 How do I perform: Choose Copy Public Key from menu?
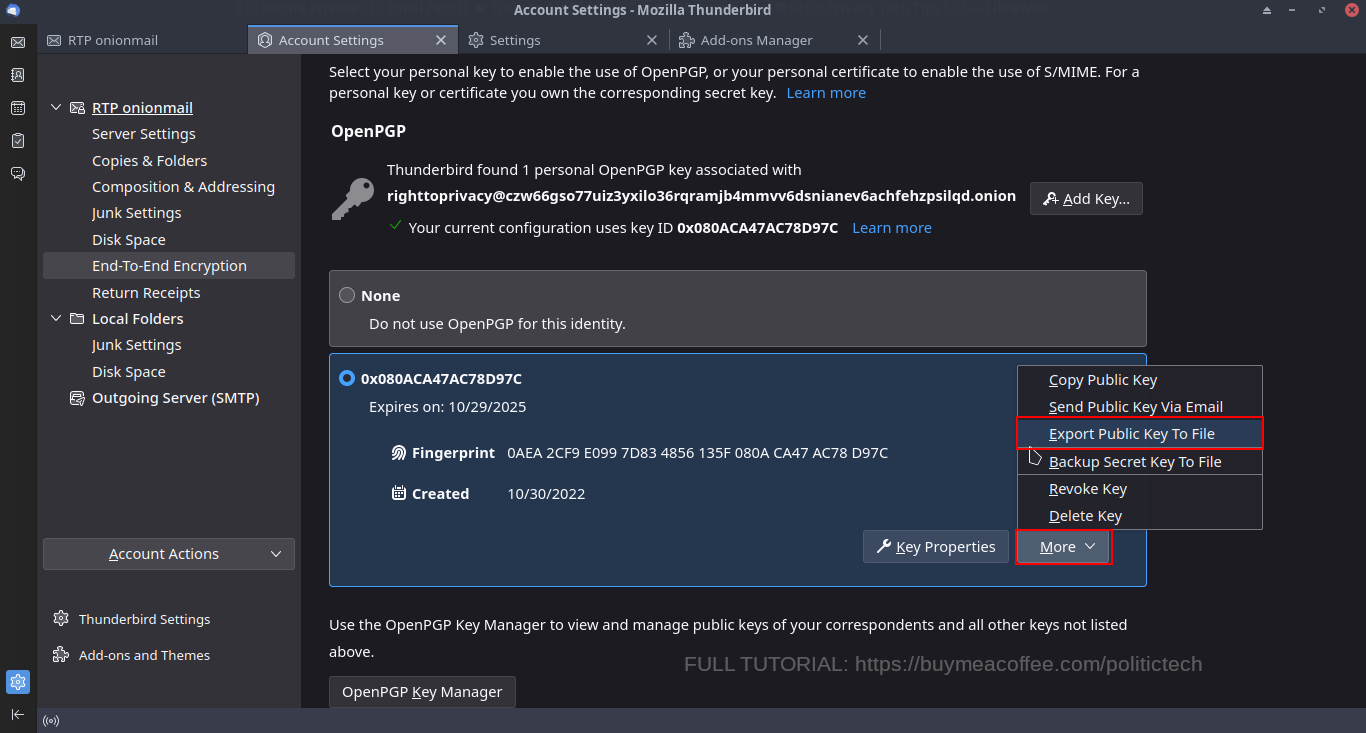(1140, 380)
